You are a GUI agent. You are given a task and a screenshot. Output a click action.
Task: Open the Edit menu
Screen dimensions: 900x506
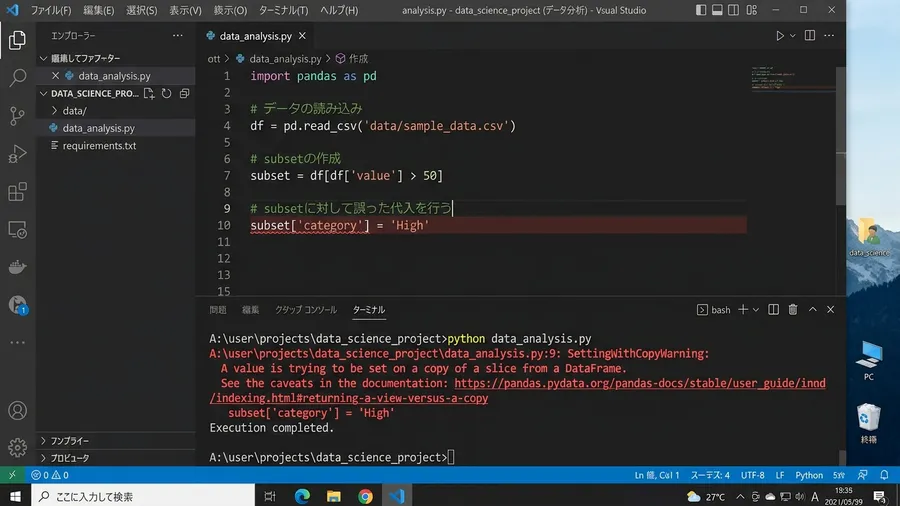pyautogui.click(x=98, y=10)
